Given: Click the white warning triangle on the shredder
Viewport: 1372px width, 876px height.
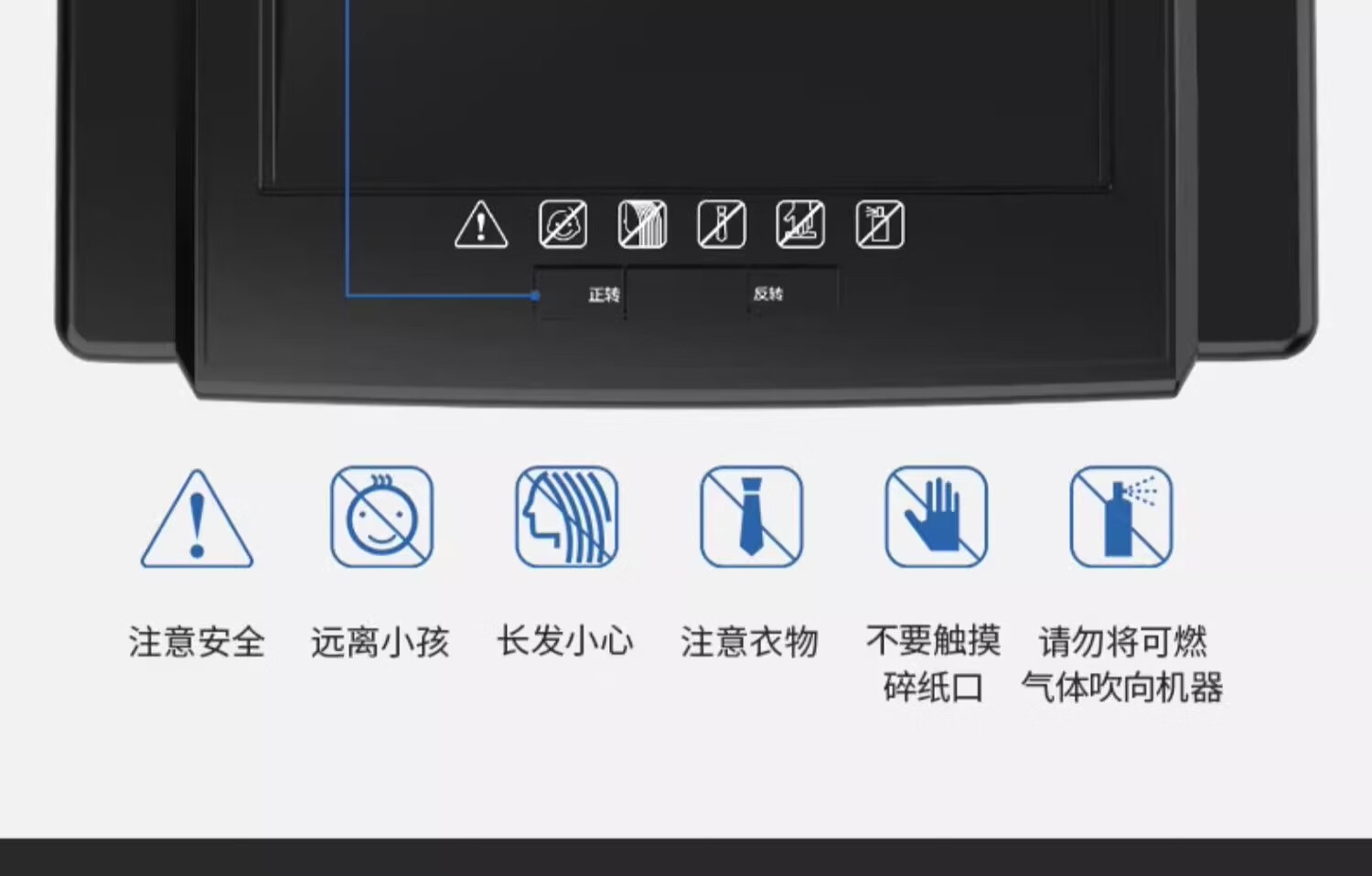Looking at the screenshot, I should coord(481,225).
